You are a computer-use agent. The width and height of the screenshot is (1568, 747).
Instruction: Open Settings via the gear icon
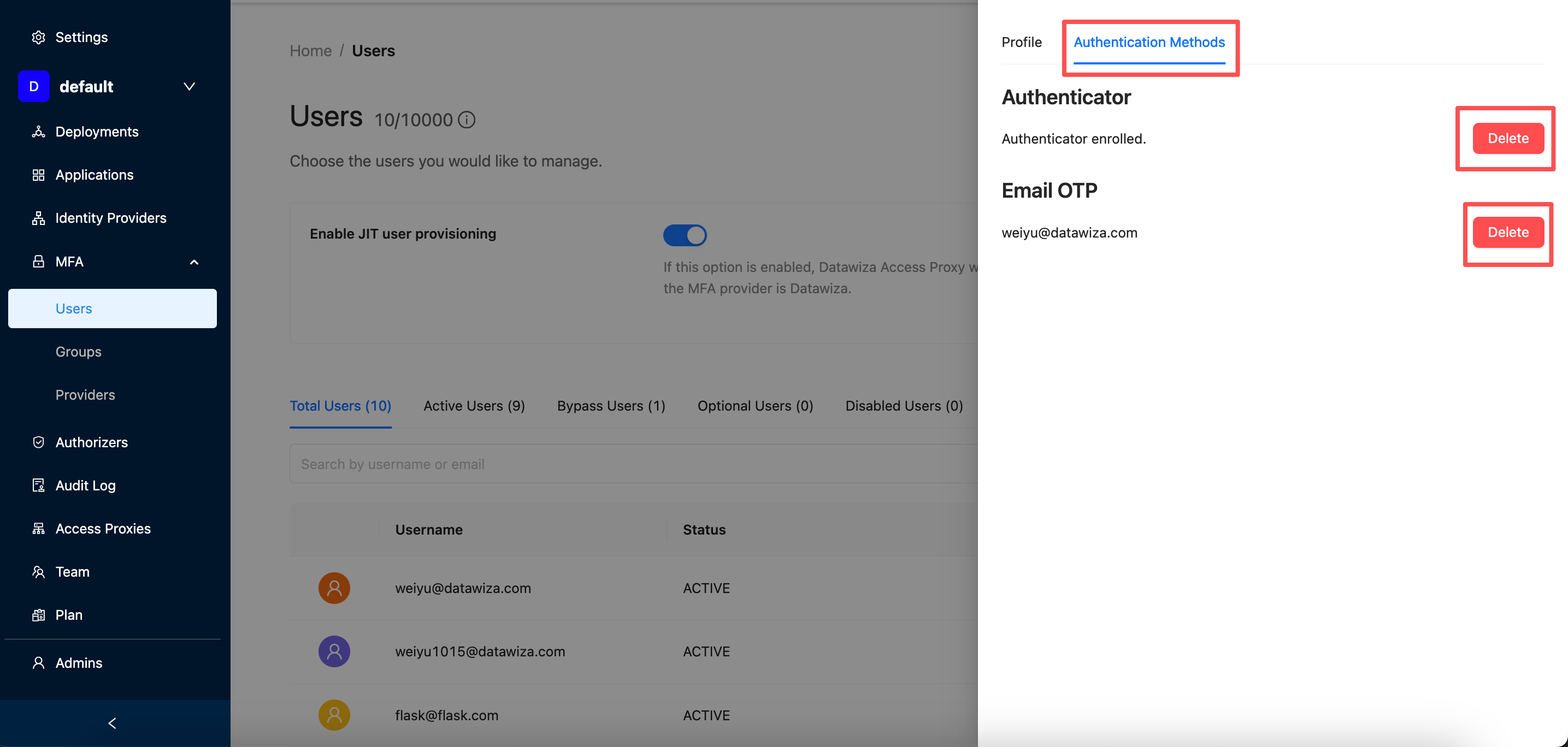[38, 37]
